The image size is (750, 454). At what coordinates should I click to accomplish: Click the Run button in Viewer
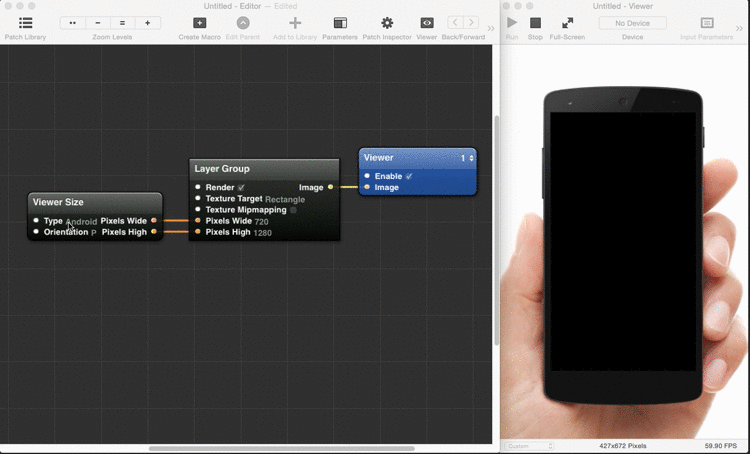(512, 22)
